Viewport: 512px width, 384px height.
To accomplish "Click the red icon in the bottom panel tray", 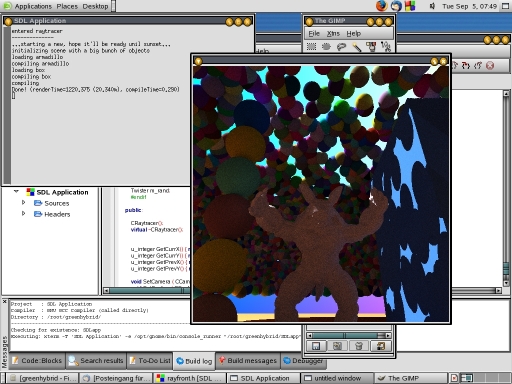I will 454,378.
